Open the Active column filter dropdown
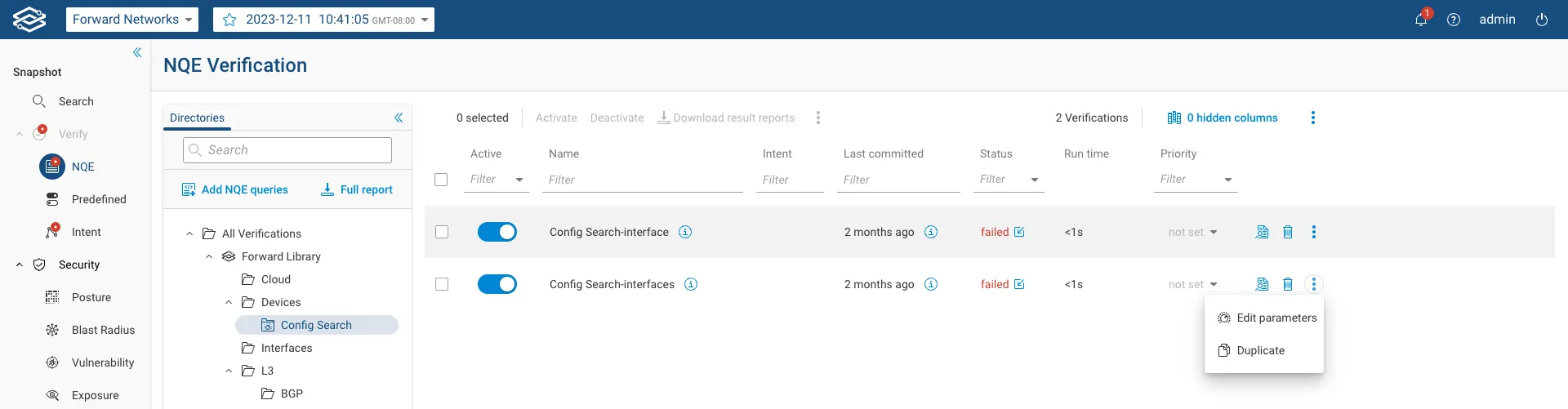Screen dimensions: 1568x409 pos(497,180)
